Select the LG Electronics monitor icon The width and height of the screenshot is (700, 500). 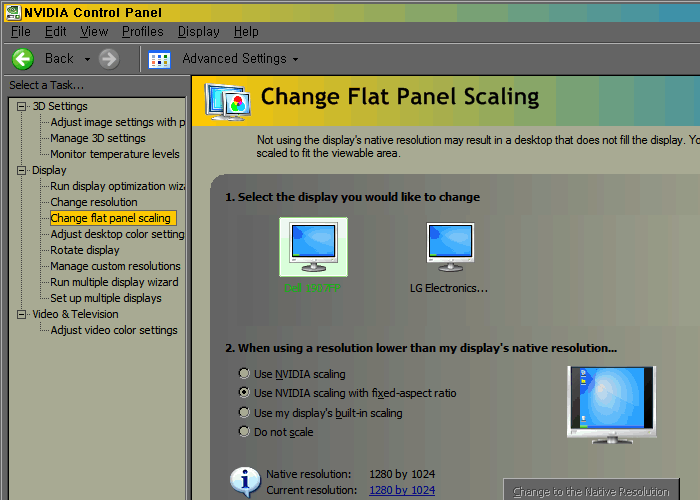(x=450, y=247)
